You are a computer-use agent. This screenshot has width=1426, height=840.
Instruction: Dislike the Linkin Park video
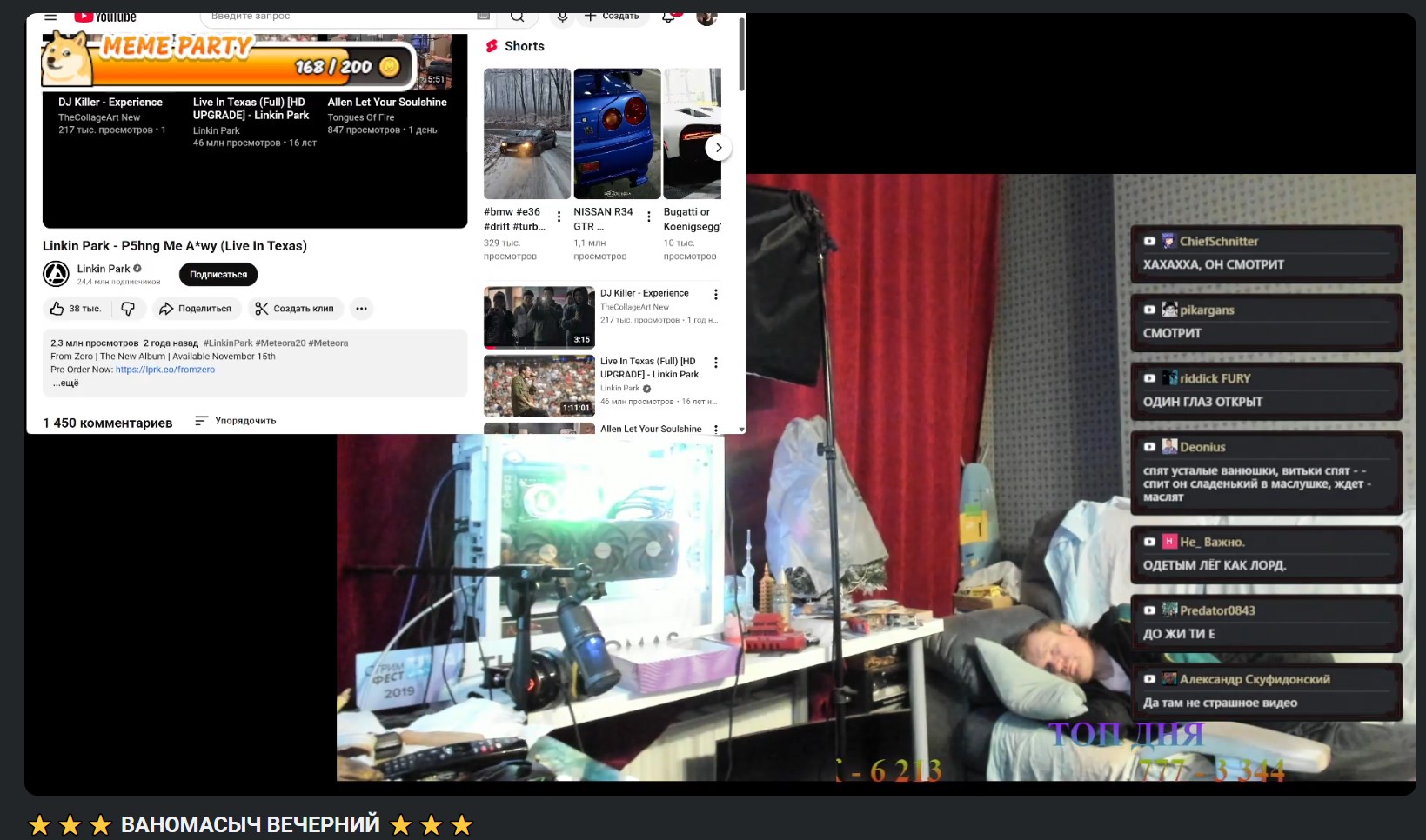pyautogui.click(x=128, y=309)
